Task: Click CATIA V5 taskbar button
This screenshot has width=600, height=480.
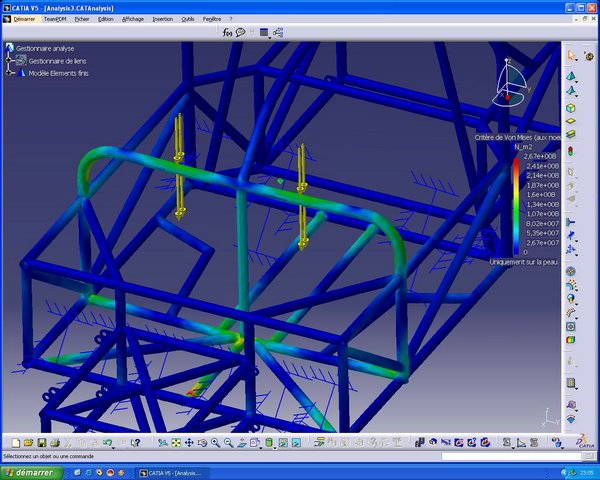Action: tap(171, 473)
